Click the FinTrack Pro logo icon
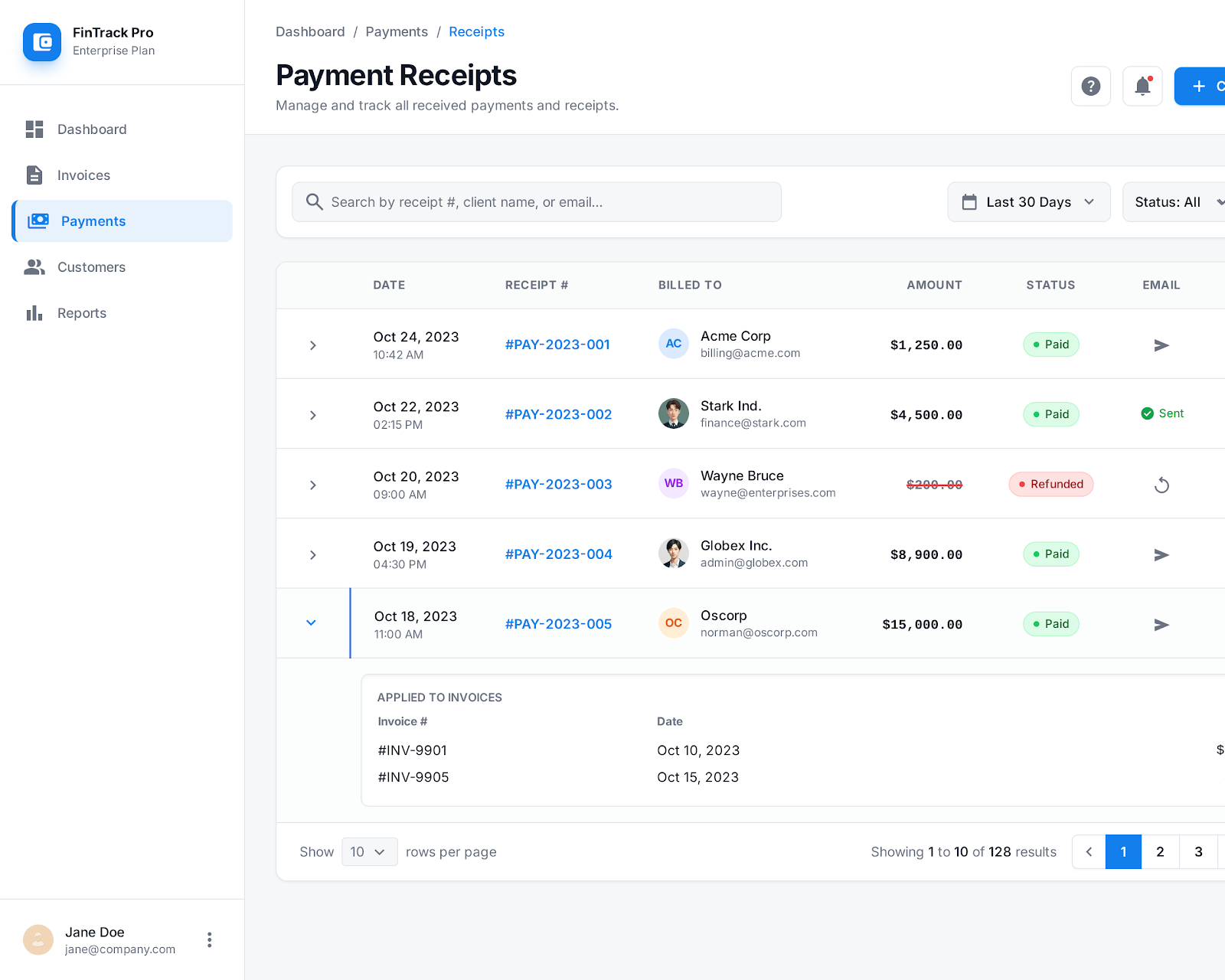Image resolution: width=1225 pixels, height=980 pixels. point(42,42)
